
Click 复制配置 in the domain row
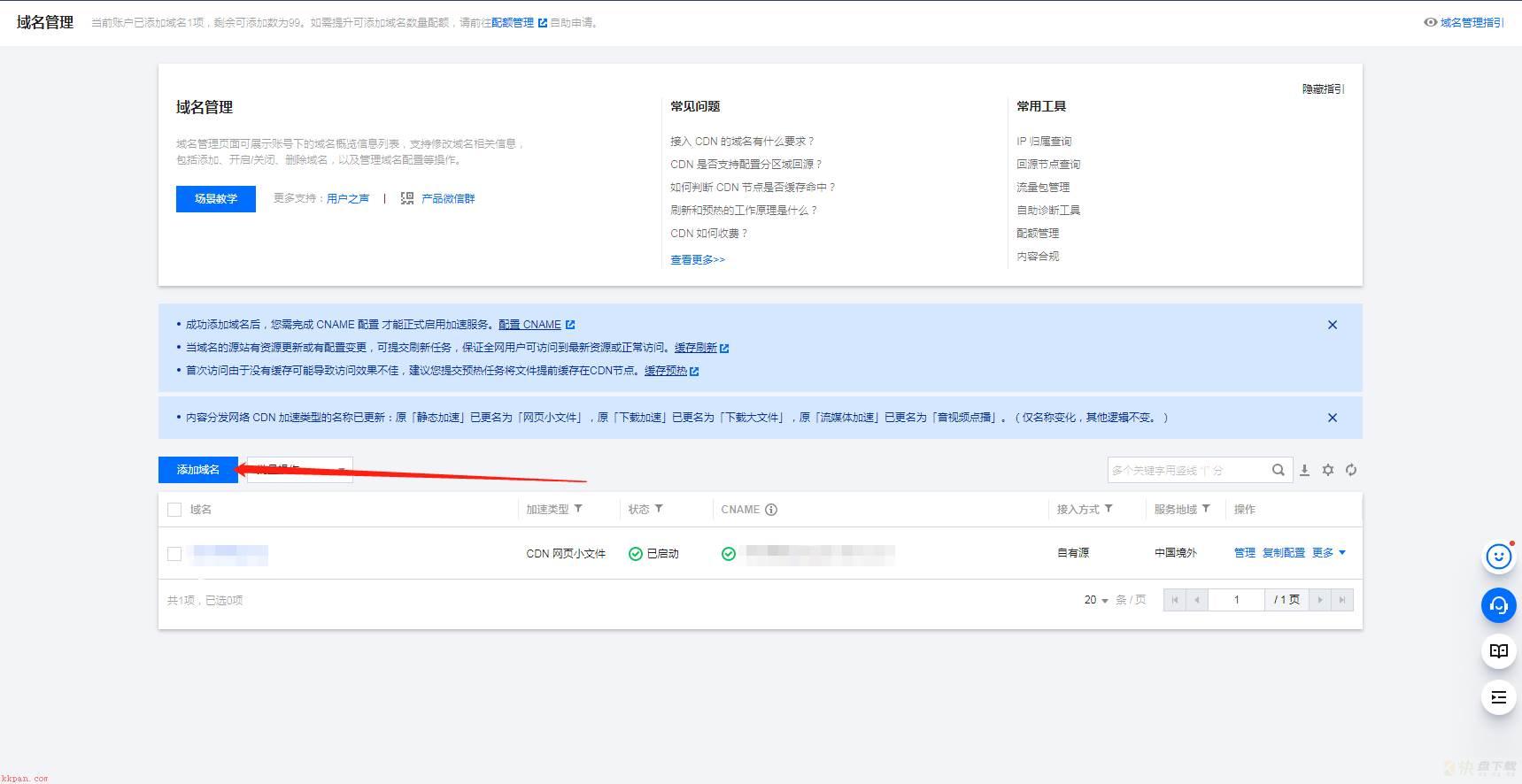[x=1284, y=553]
